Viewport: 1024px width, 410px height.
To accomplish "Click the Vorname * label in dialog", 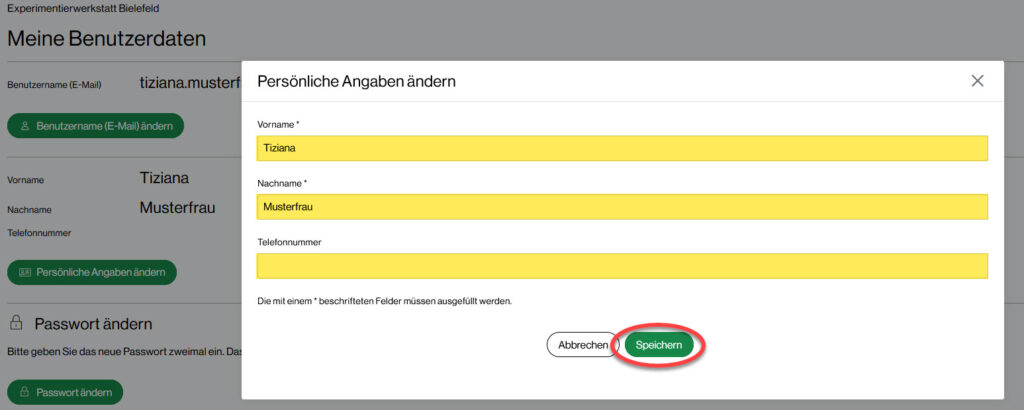I will (278, 124).
